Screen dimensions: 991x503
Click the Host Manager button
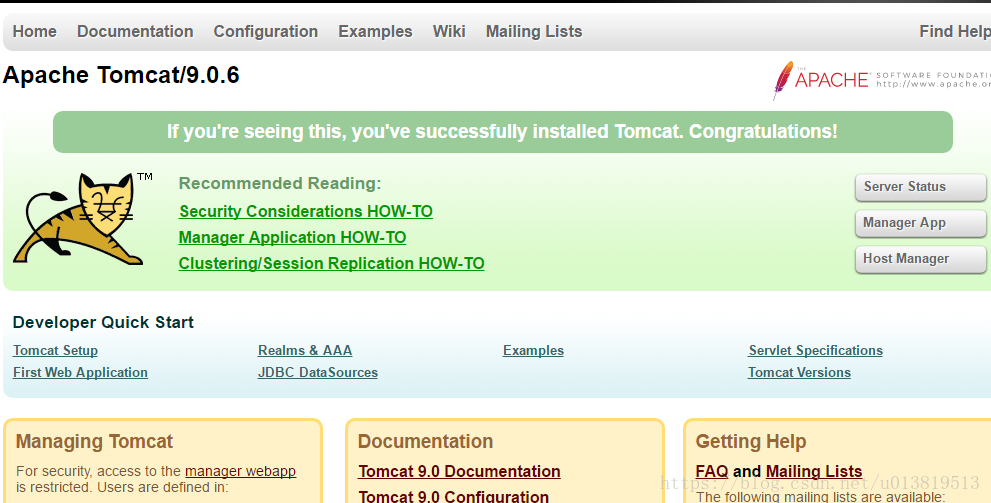(x=921, y=259)
